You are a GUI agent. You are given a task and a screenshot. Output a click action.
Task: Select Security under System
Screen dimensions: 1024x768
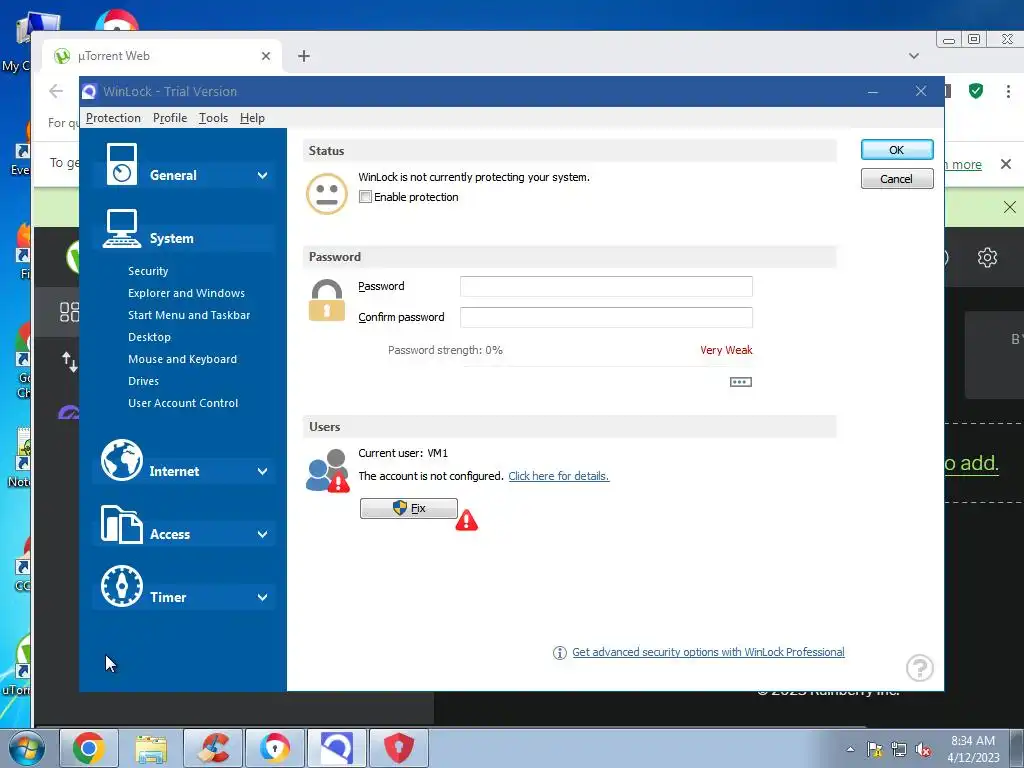pos(148,271)
